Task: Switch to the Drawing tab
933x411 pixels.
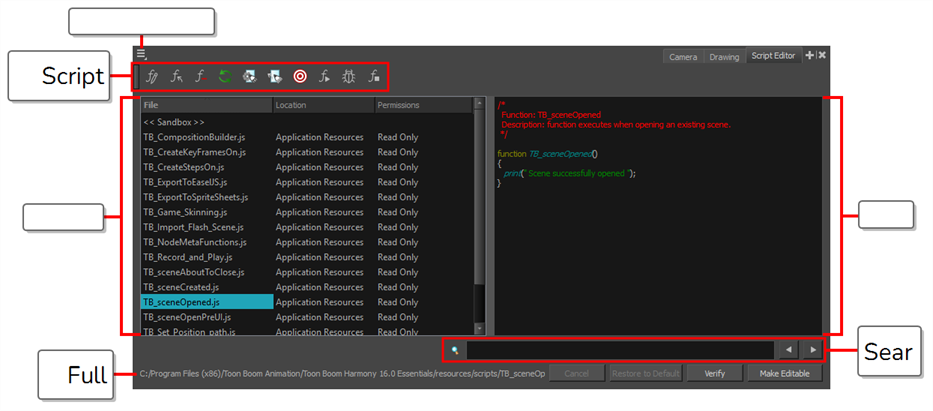Action: tap(724, 57)
